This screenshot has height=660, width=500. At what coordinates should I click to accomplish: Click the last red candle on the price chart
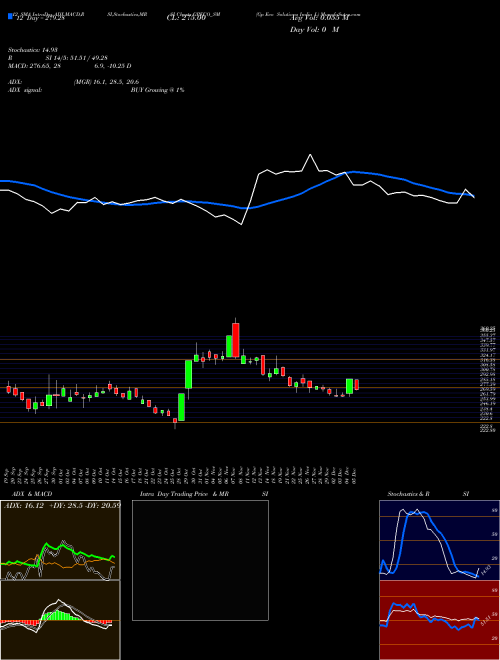(x=356, y=384)
